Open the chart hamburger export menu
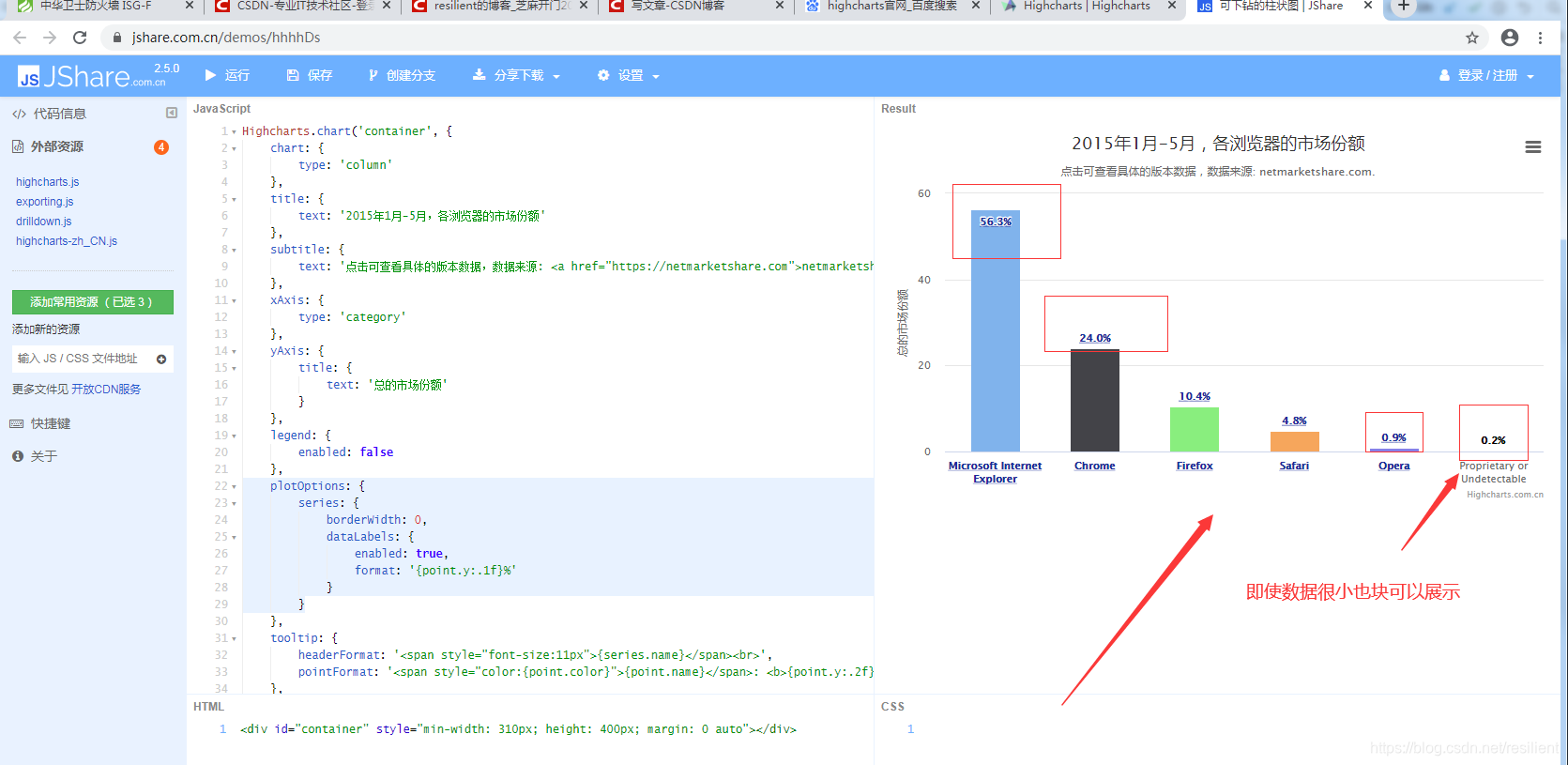The height and width of the screenshot is (765, 1568). (x=1533, y=147)
